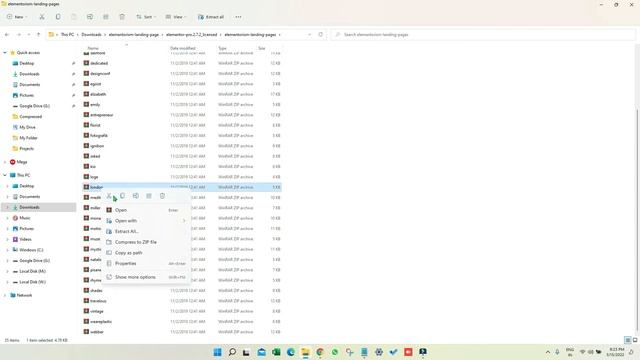Select the Compressed folder in Quick access
The height and width of the screenshot is (360, 640).
click(x=31, y=116)
